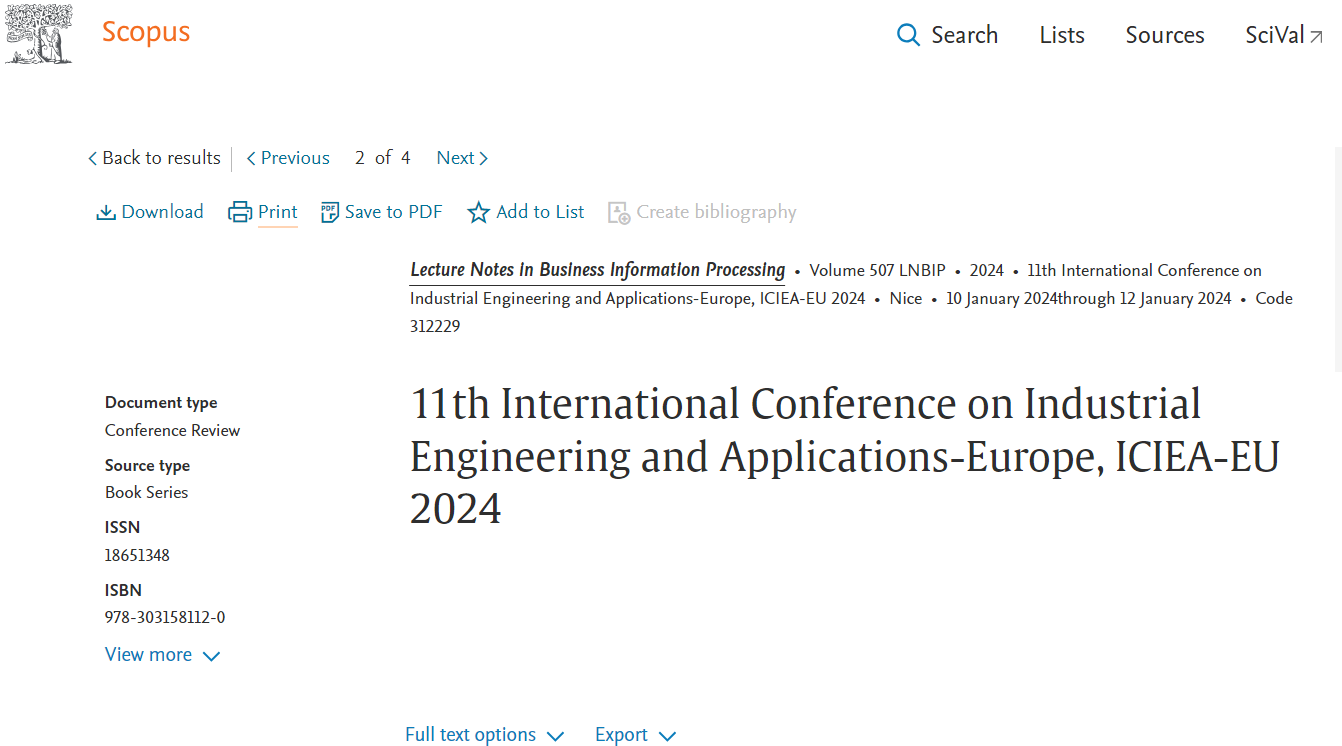Open the Export dropdown menu
This screenshot has width=1342, height=746.
[635, 735]
